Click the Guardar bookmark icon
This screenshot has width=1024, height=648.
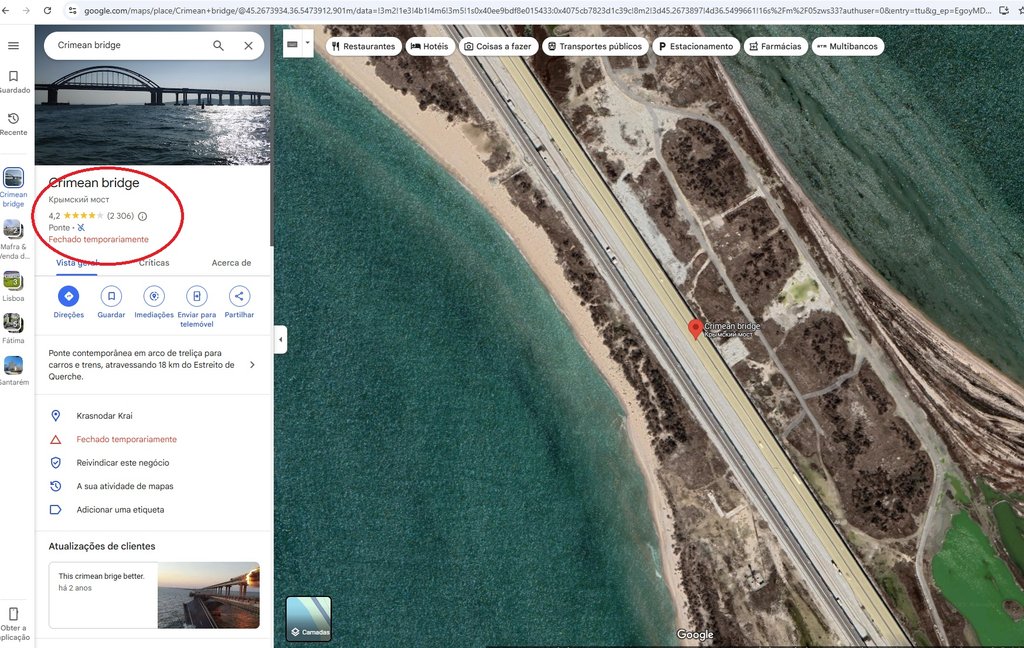(x=111, y=297)
